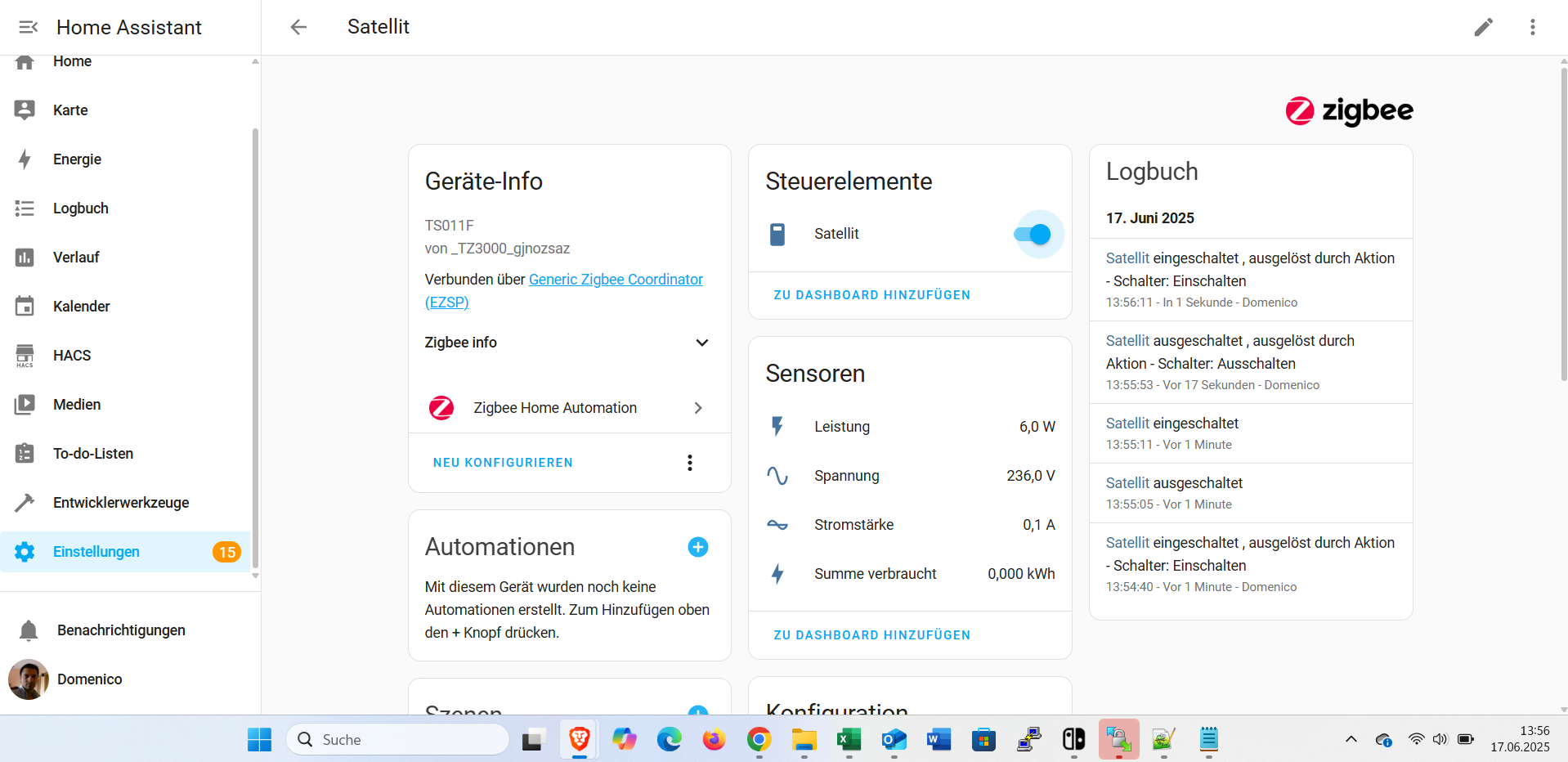Click the Windows taskbar Suche search box
The width and height of the screenshot is (1568, 762).
[398, 739]
